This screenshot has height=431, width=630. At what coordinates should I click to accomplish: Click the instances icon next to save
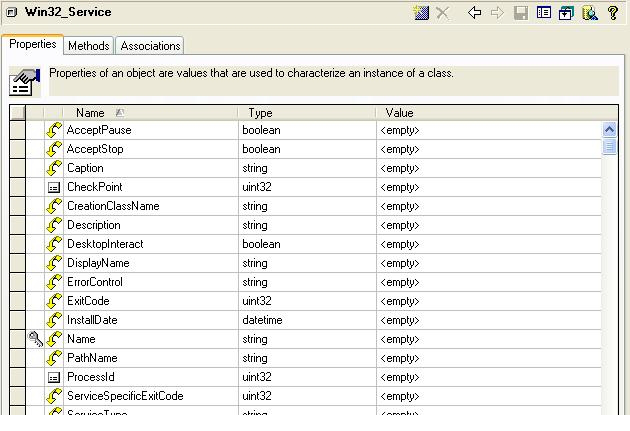pos(566,13)
